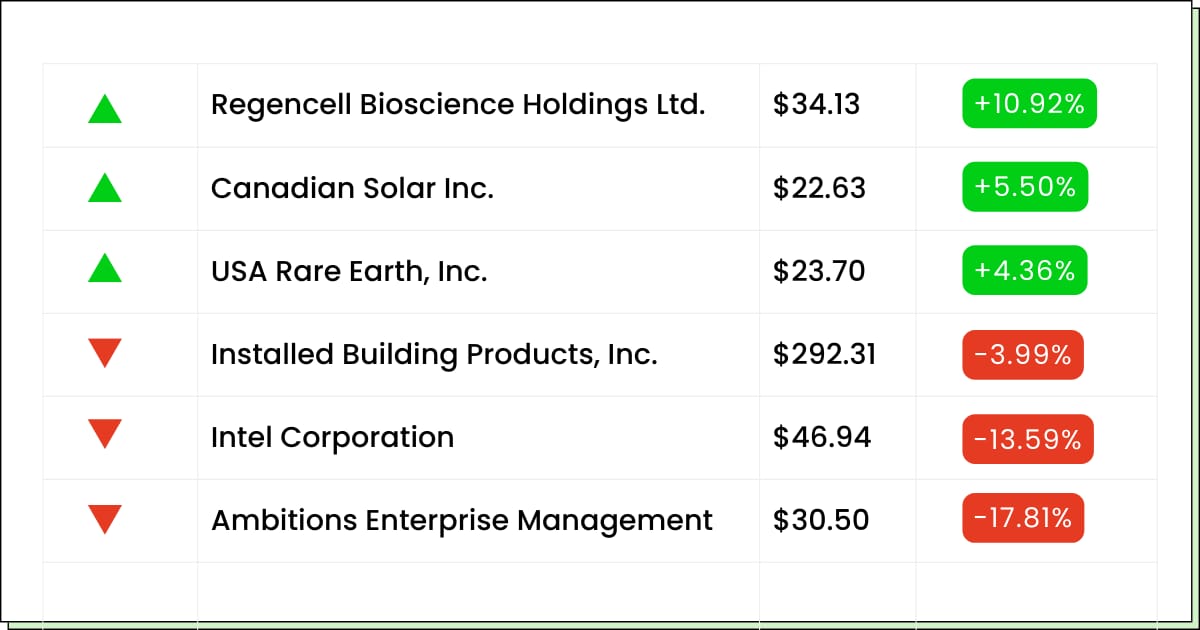Select USA Rare Earth, Inc. name
The image size is (1200, 630).
click(349, 271)
